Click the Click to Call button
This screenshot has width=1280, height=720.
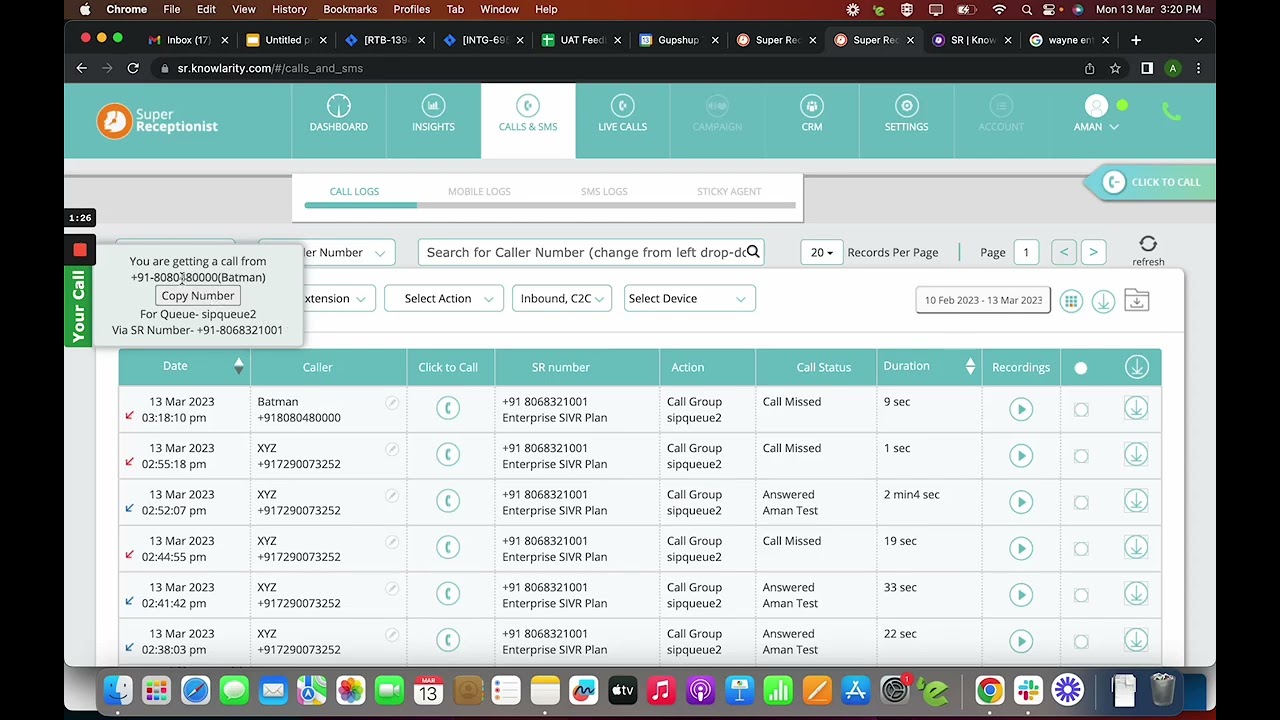click(1151, 182)
